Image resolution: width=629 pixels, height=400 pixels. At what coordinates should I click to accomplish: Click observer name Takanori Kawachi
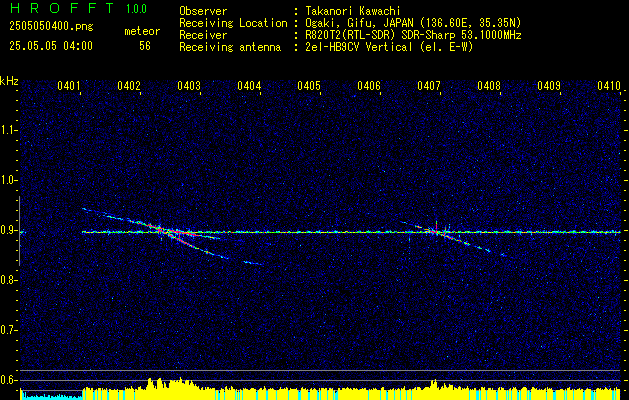click(x=353, y=11)
